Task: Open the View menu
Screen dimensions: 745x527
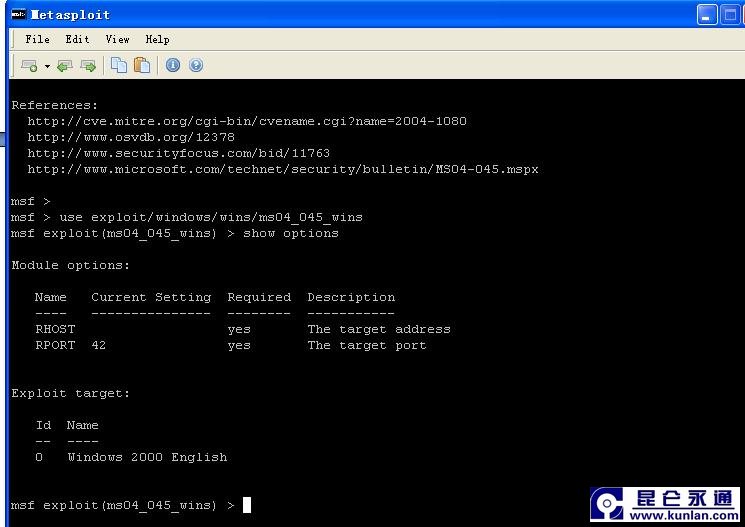Action: click(x=117, y=39)
